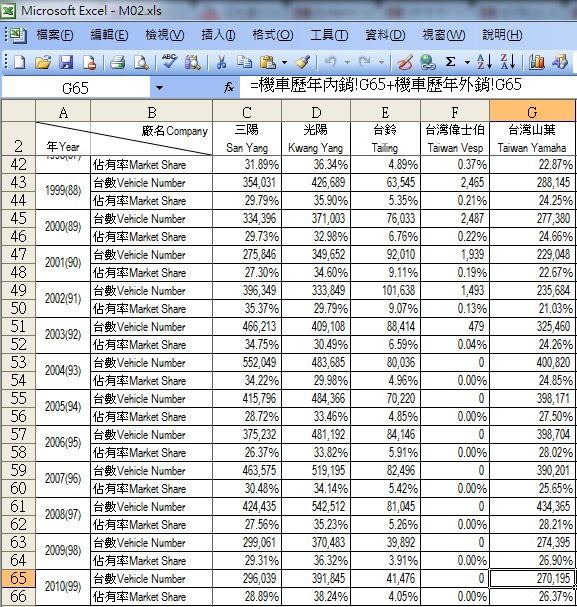Screen dimensions: 577x607
Task: Click the Excel title bar icon
Action: click(9, 11)
